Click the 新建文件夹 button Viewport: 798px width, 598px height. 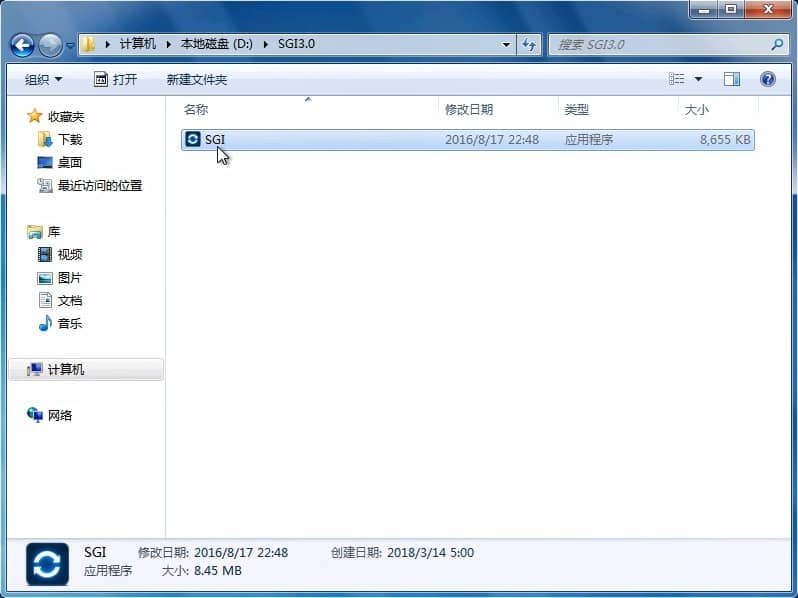(196, 79)
